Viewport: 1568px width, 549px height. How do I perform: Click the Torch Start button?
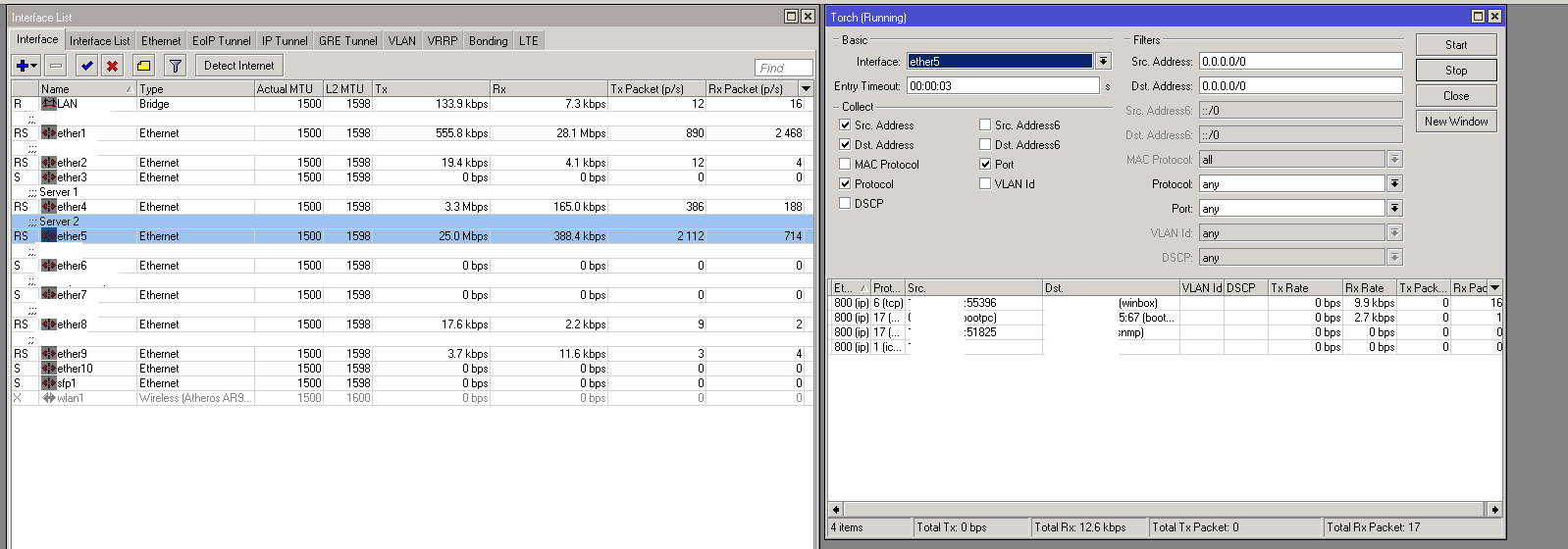pyautogui.click(x=1456, y=45)
